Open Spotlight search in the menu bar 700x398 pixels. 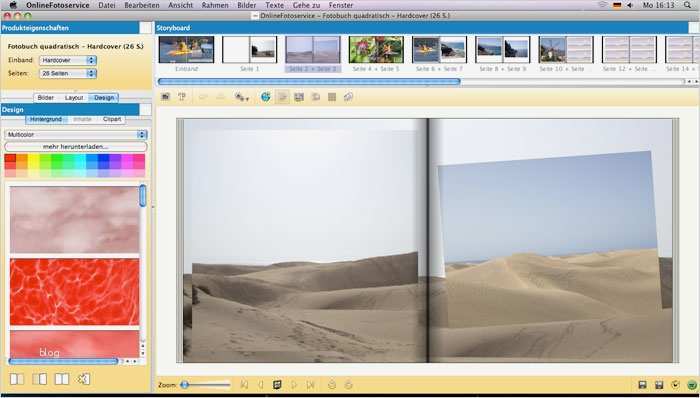click(x=688, y=5)
